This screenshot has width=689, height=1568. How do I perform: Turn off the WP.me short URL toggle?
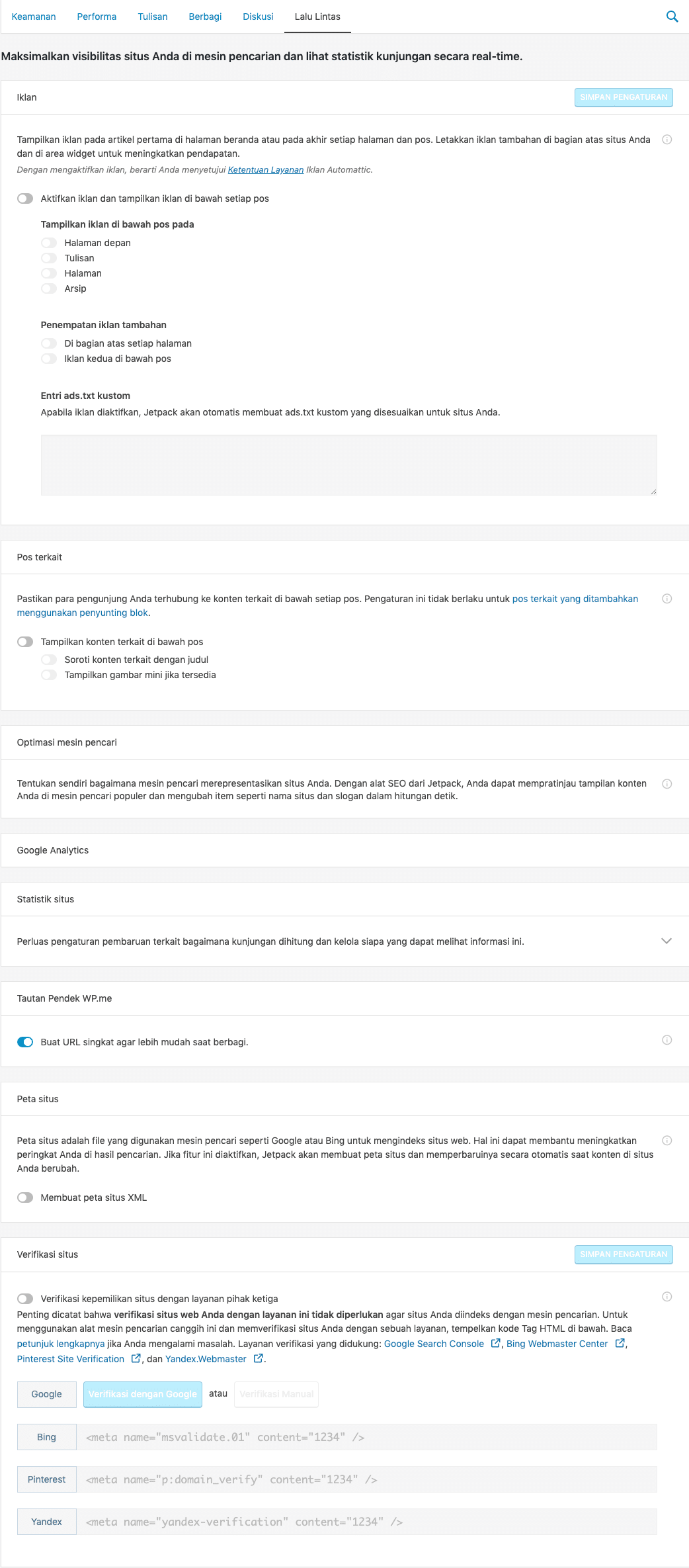25,1042
